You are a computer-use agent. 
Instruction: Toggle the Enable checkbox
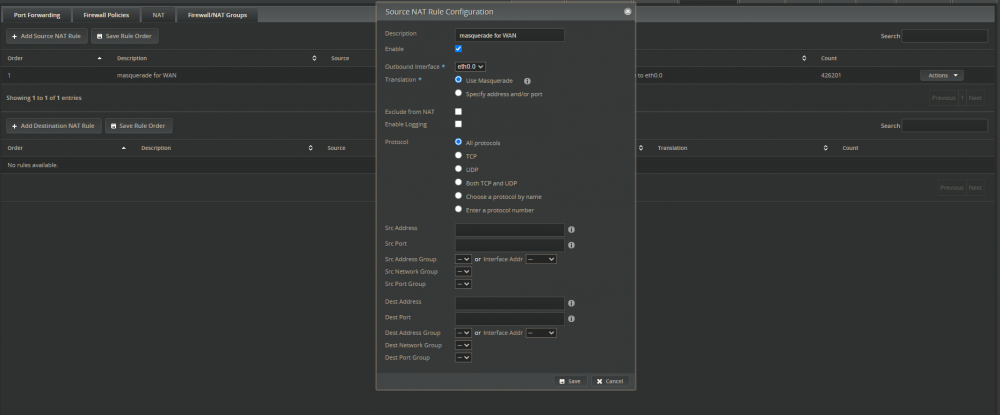coord(458,48)
